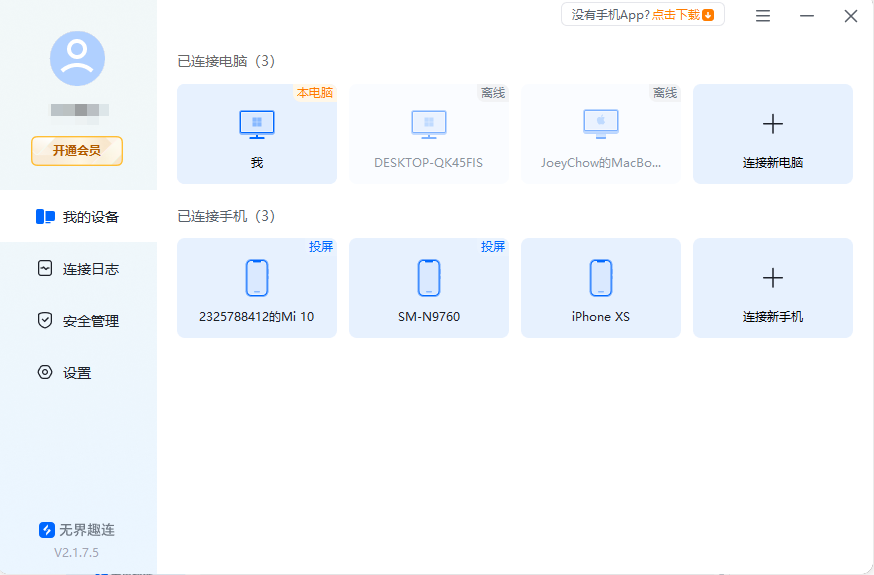Click the Mac monitor icon for JoeyChow
The height and width of the screenshot is (575, 874).
point(601,124)
